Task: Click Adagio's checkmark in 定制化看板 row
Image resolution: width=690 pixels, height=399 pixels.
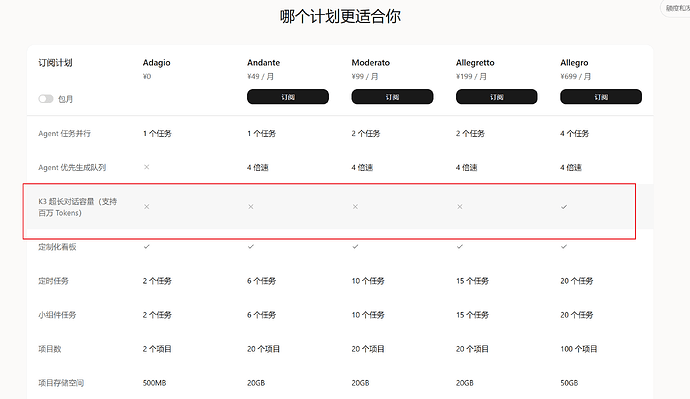Action: click(x=147, y=247)
